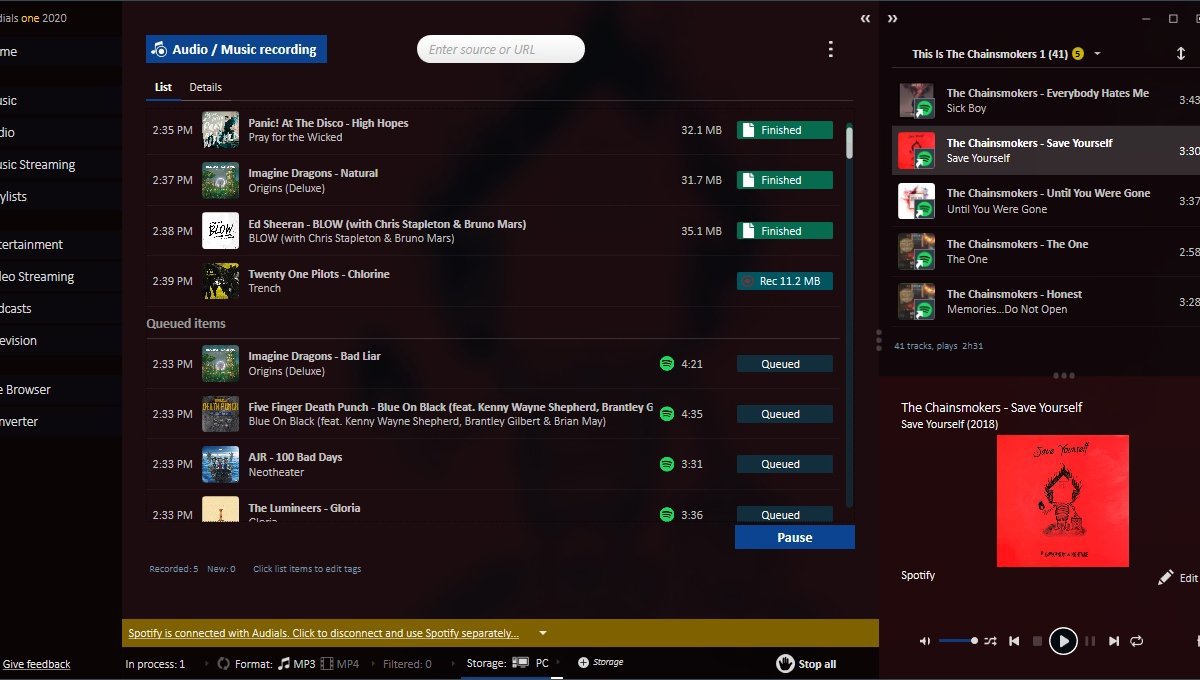Mute the player volume speaker
Image resolution: width=1200 pixels, height=680 pixels.
tap(925, 641)
